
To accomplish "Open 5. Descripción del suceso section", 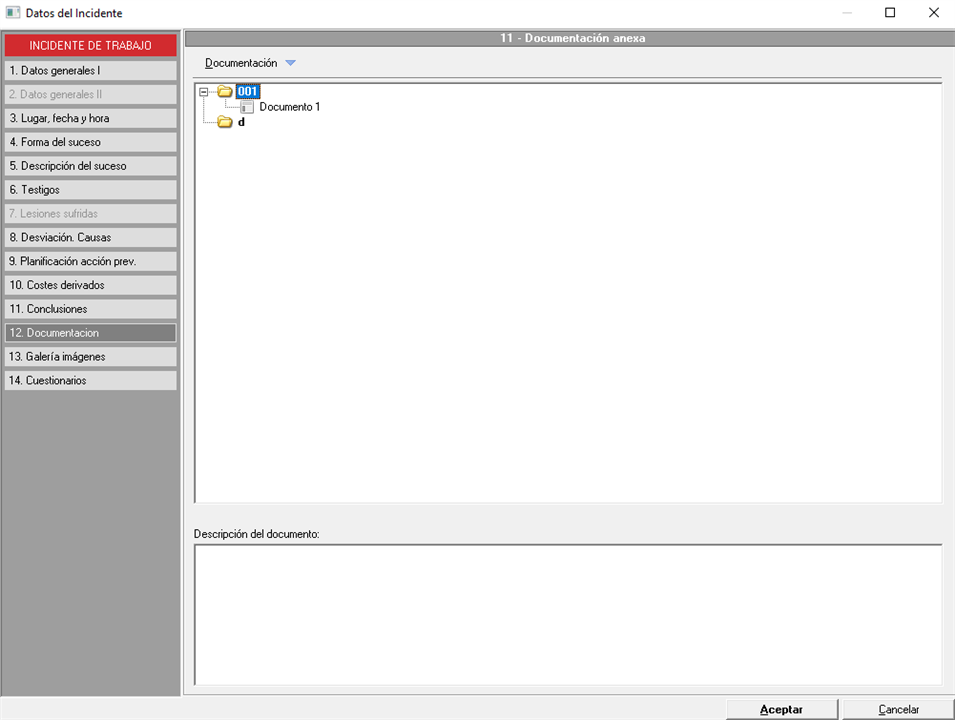I will pos(90,166).
